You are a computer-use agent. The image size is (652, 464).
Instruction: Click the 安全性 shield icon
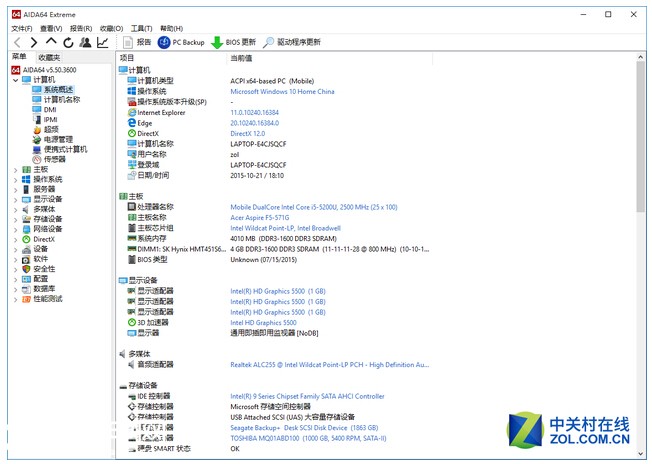point(26,269)
